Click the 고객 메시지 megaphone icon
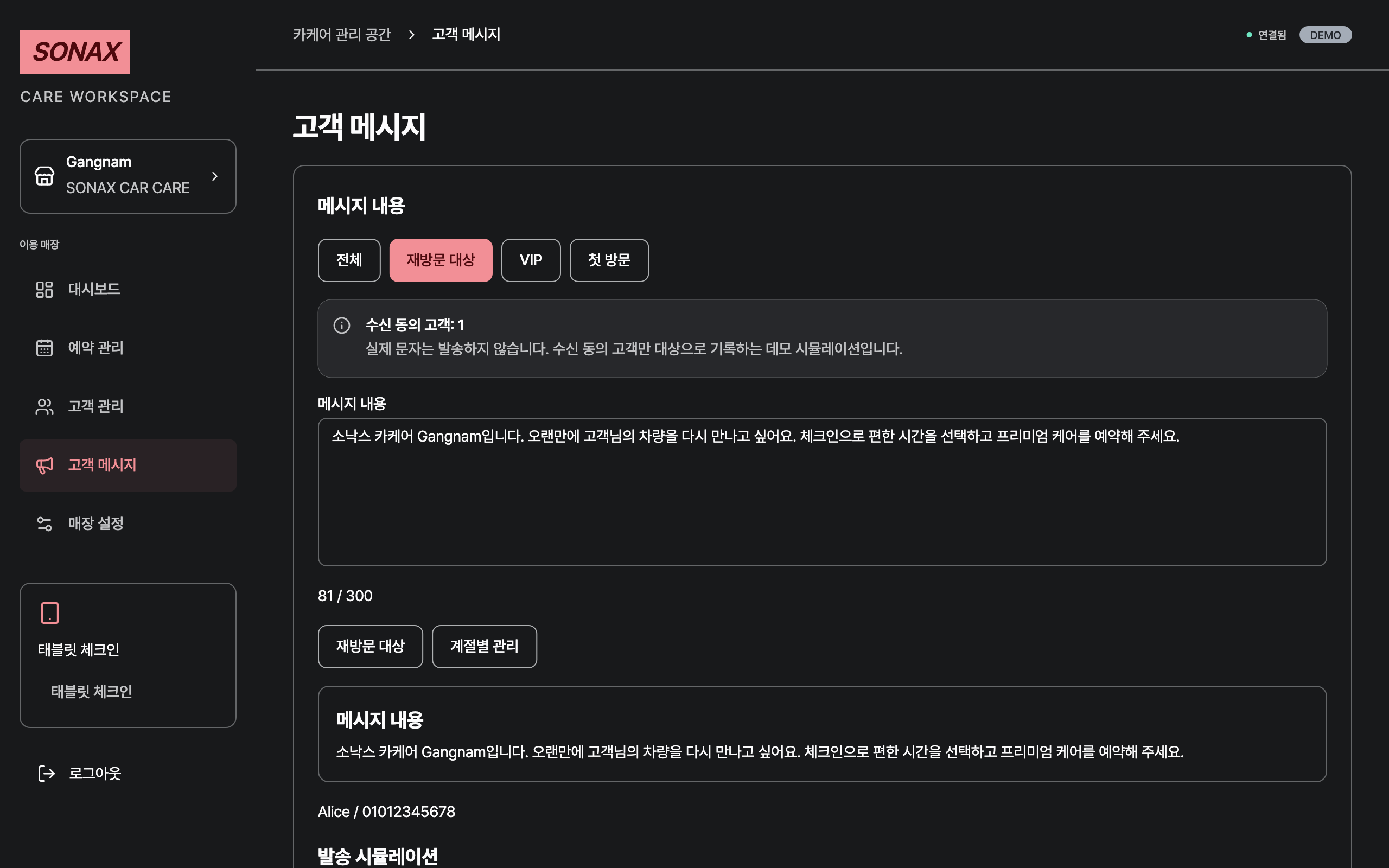Screen dimensions: 1389x868 point(44,465)
